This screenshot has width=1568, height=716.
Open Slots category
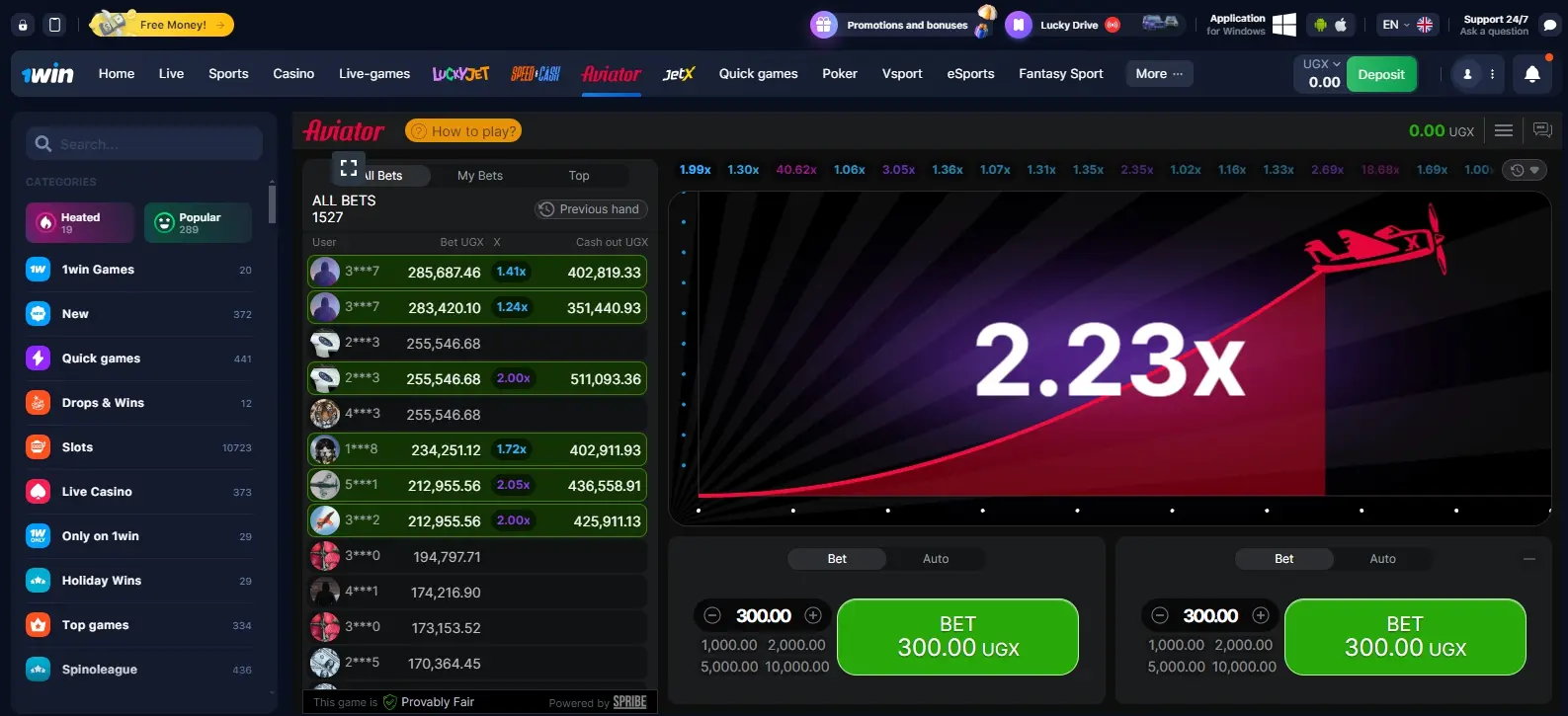click(138, 447)
